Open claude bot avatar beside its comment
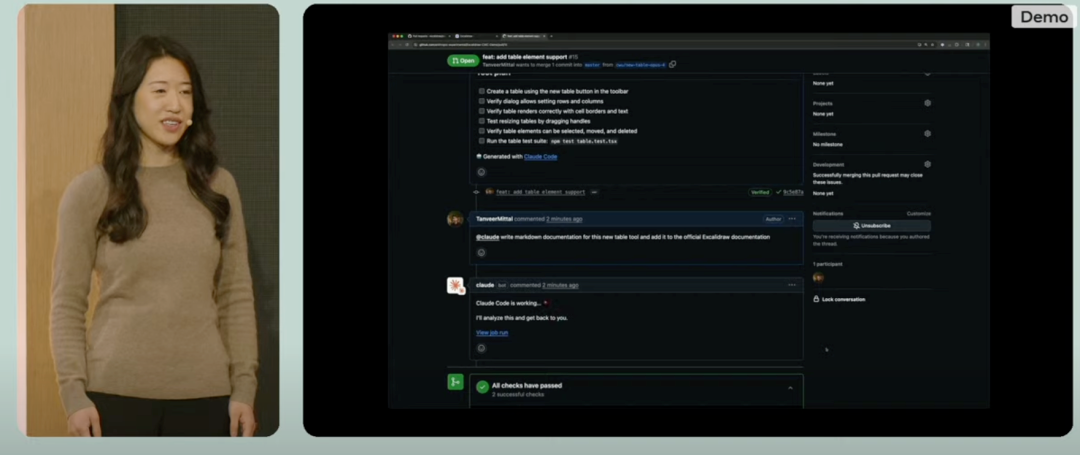 click(455, 286)
